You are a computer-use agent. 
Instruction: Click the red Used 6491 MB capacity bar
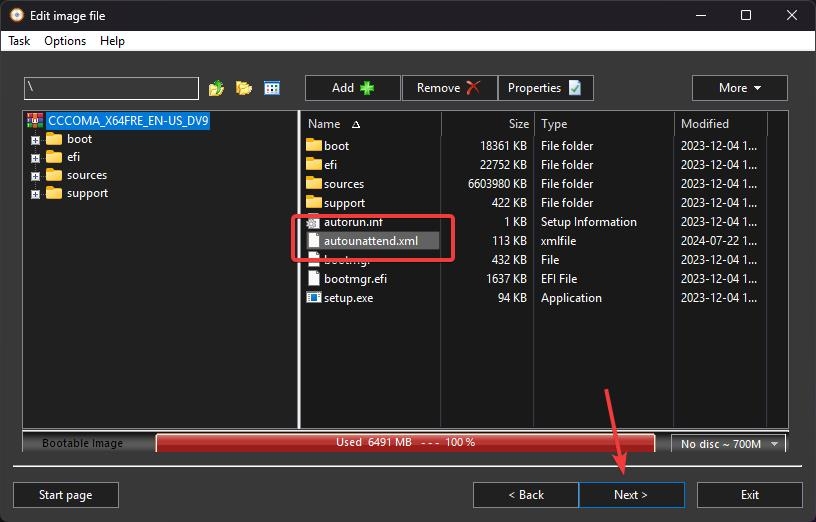[x=405, y=442]
